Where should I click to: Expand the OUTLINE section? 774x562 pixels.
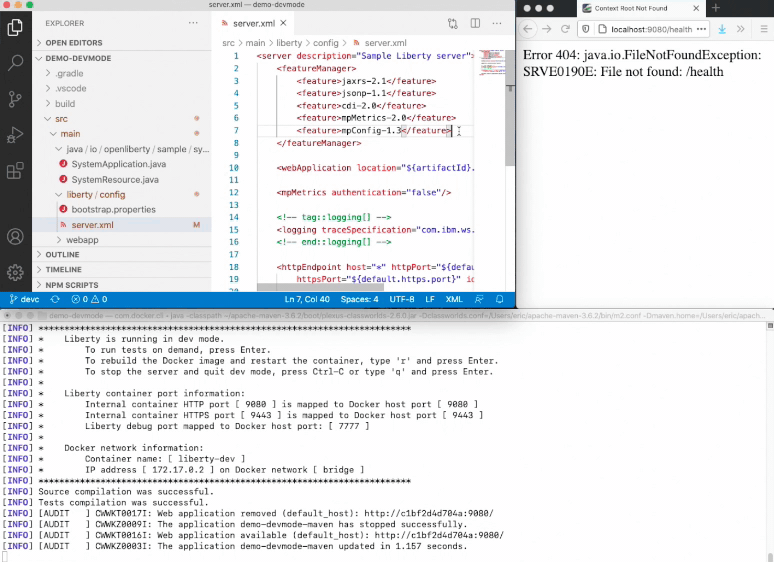pos(62,255)
